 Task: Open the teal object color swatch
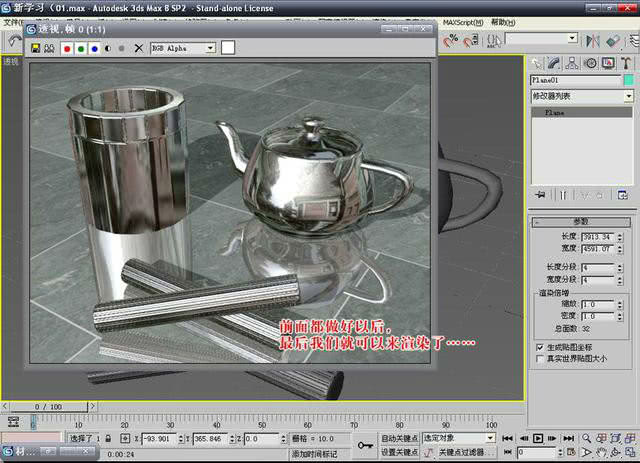click(629, 80)
